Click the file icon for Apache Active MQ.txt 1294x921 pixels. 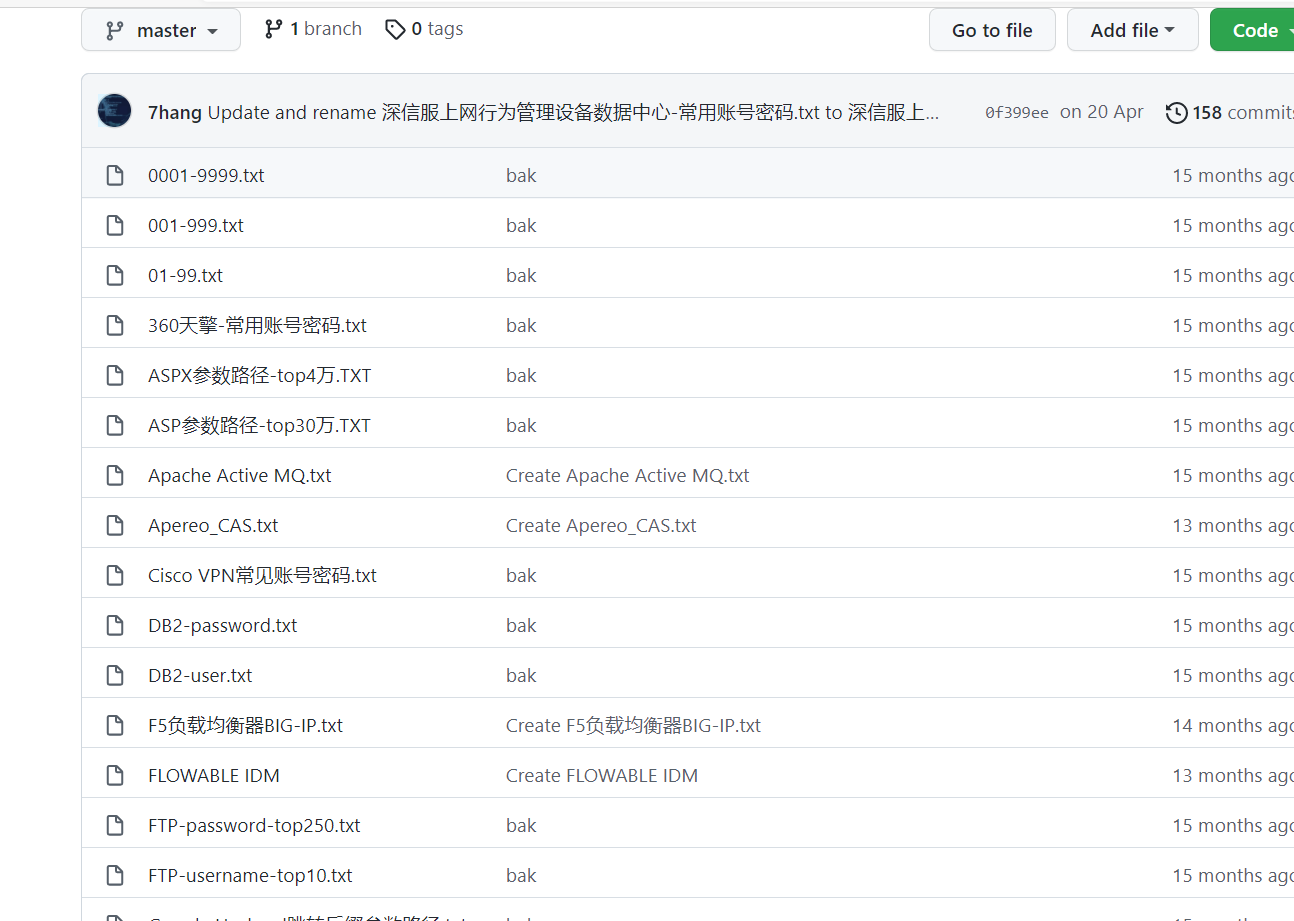coord(115,476)
